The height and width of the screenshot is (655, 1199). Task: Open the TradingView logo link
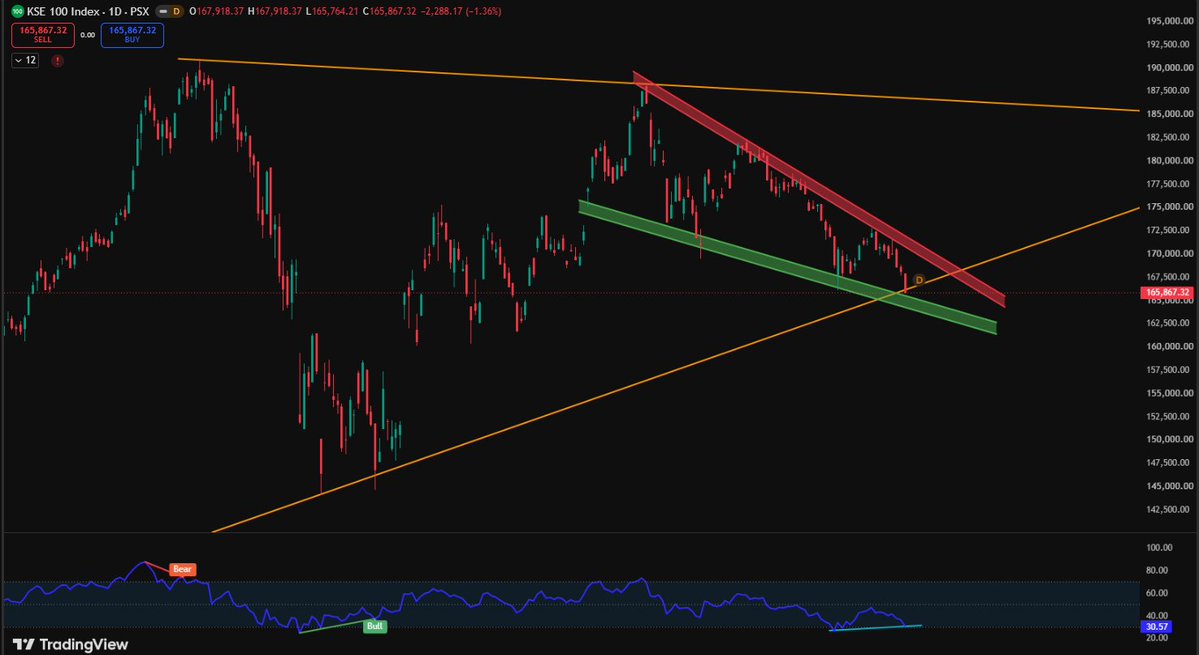pos(70,644)
